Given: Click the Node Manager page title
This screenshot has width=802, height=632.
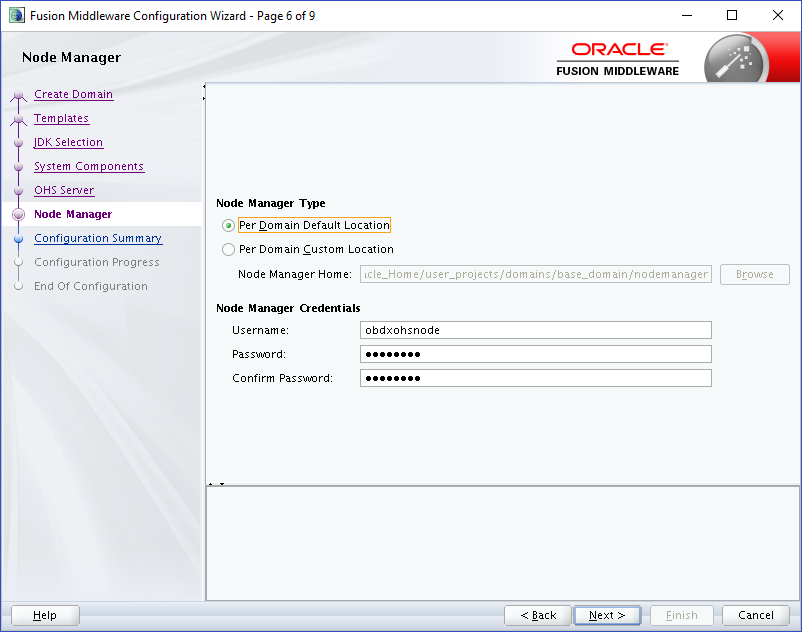Looking at the screenshot, I should (71, 57).
